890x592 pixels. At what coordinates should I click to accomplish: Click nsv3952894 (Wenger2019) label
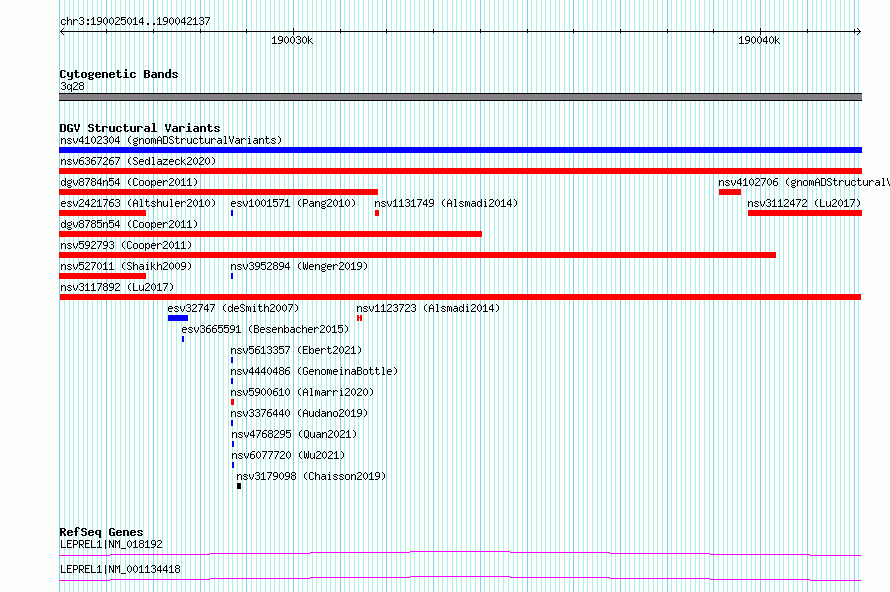coord(299,266)
